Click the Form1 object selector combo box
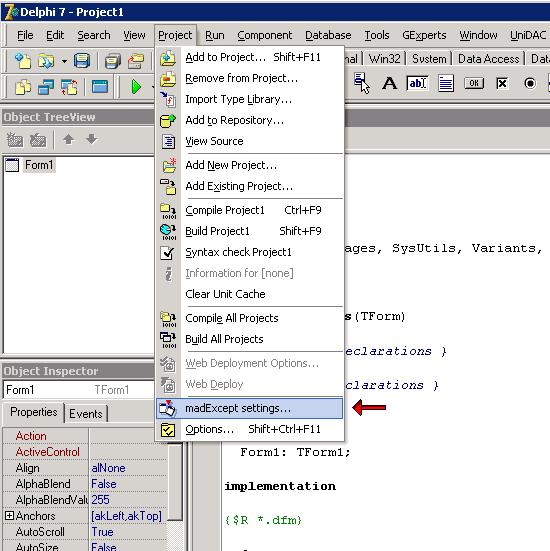The height and width of the screenshot is (551, 550). [x=79, y=390]
